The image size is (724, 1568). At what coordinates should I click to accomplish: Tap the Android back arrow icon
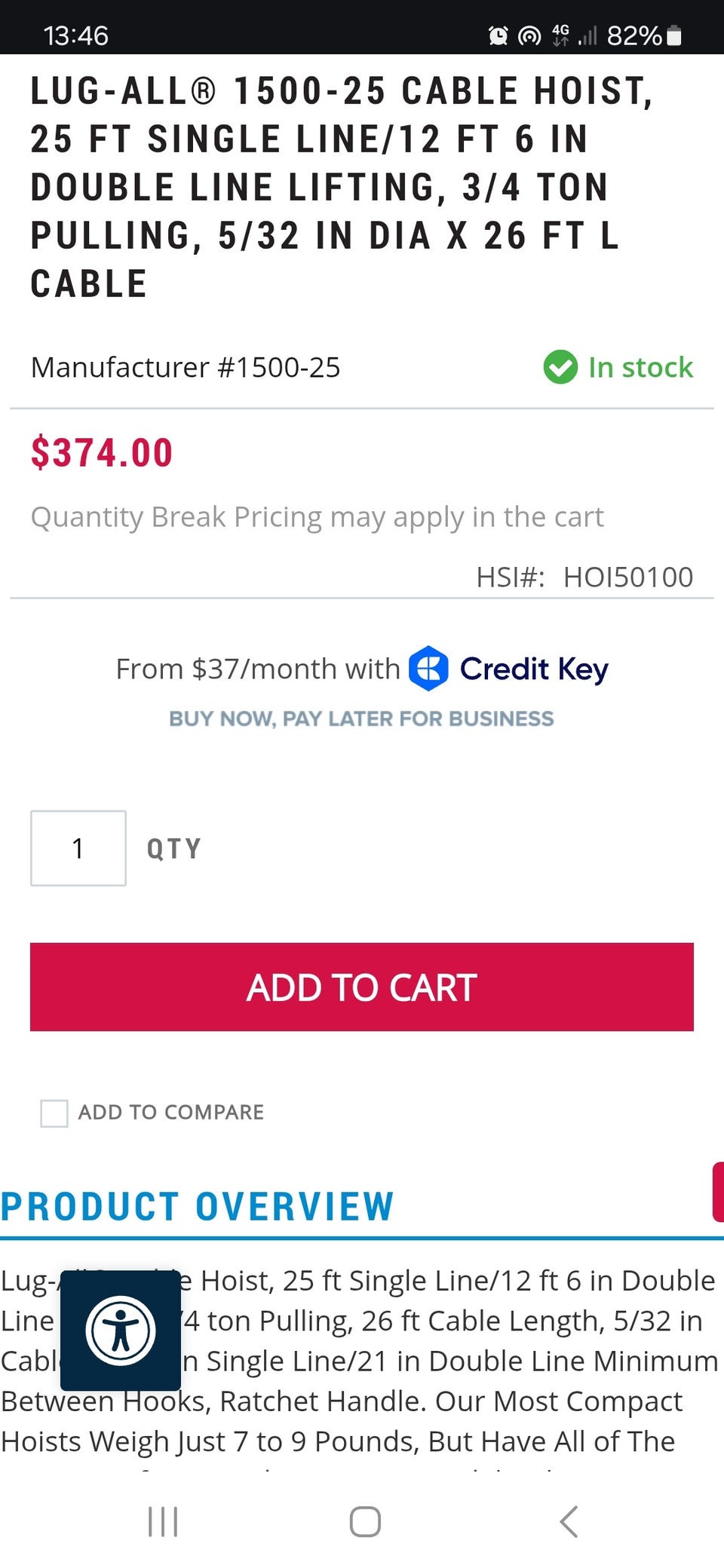tap(569, 1521)
